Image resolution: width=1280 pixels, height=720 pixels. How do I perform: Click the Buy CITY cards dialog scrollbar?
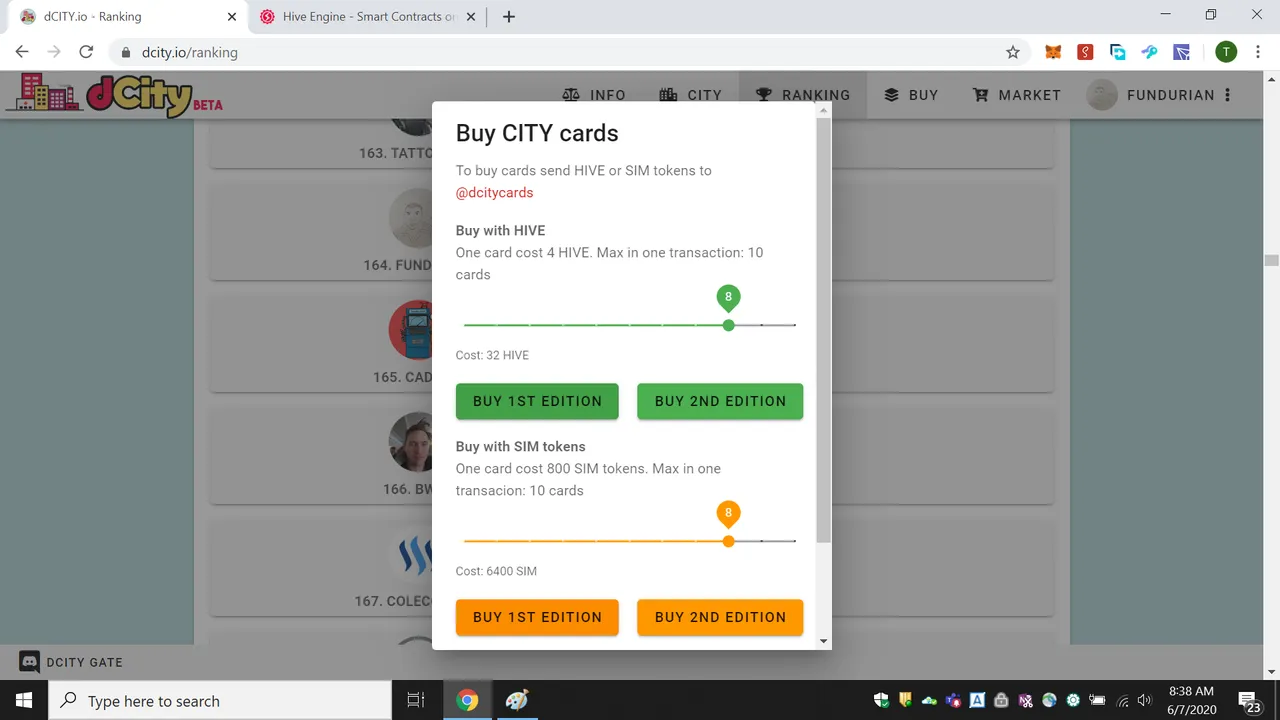(x=823, y=330)
